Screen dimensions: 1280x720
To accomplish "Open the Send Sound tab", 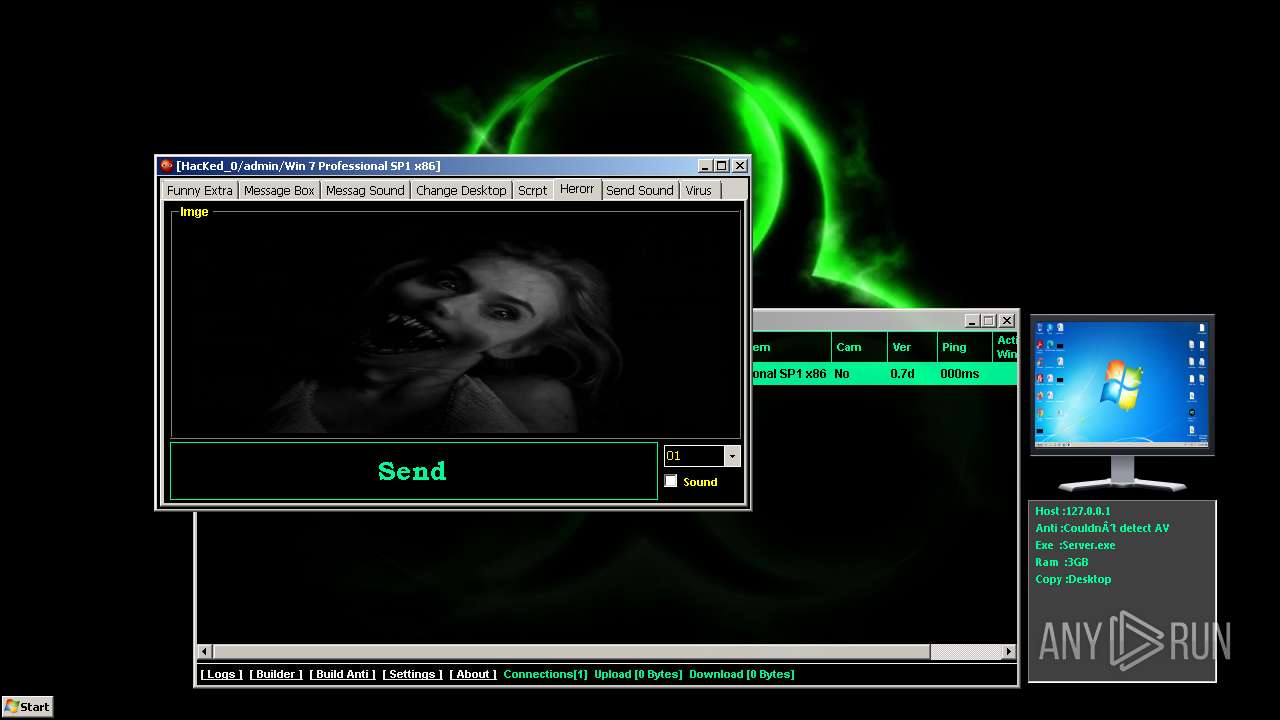I will pos(640,190).
